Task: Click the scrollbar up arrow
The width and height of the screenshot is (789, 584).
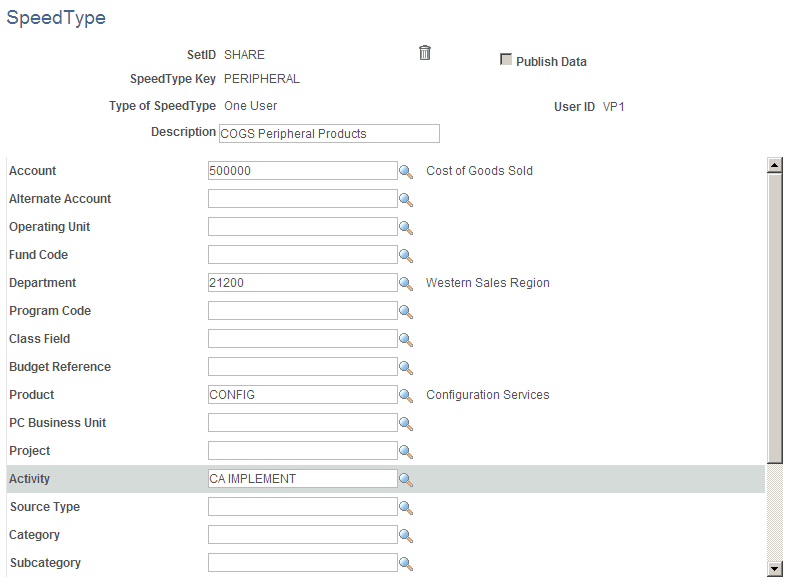Action: tap(774, 165)
